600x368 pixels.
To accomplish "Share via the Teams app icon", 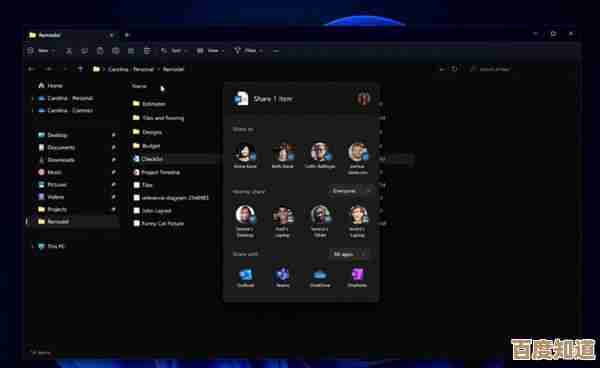I will (x=282, y=277).
